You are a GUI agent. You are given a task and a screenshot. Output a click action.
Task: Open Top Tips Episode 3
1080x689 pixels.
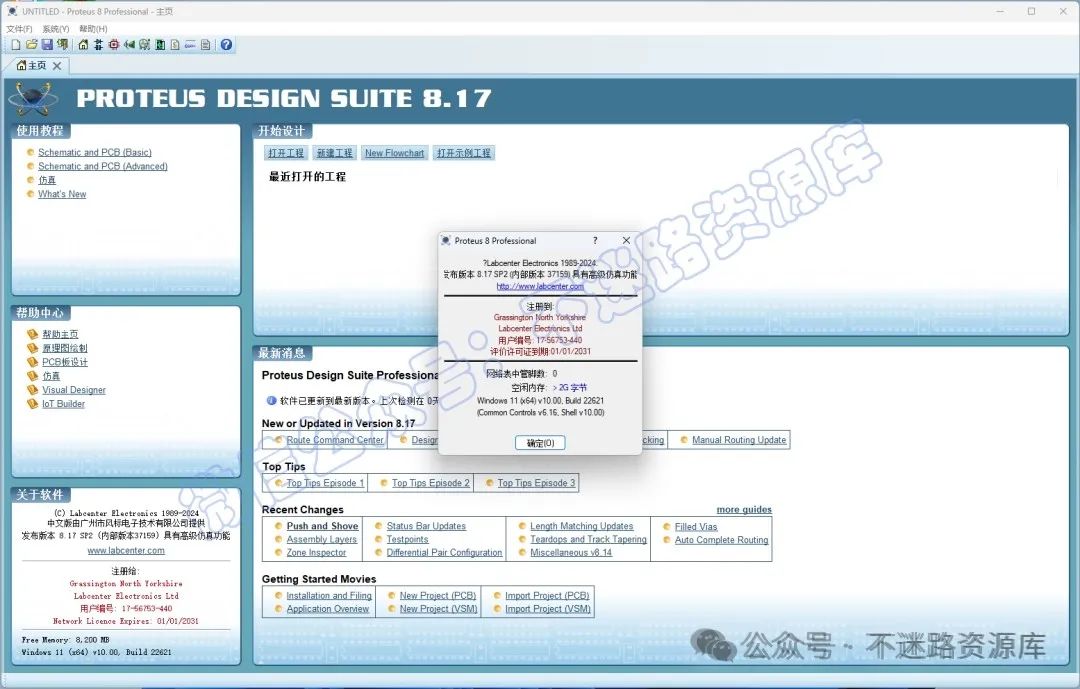click(537, 483)
